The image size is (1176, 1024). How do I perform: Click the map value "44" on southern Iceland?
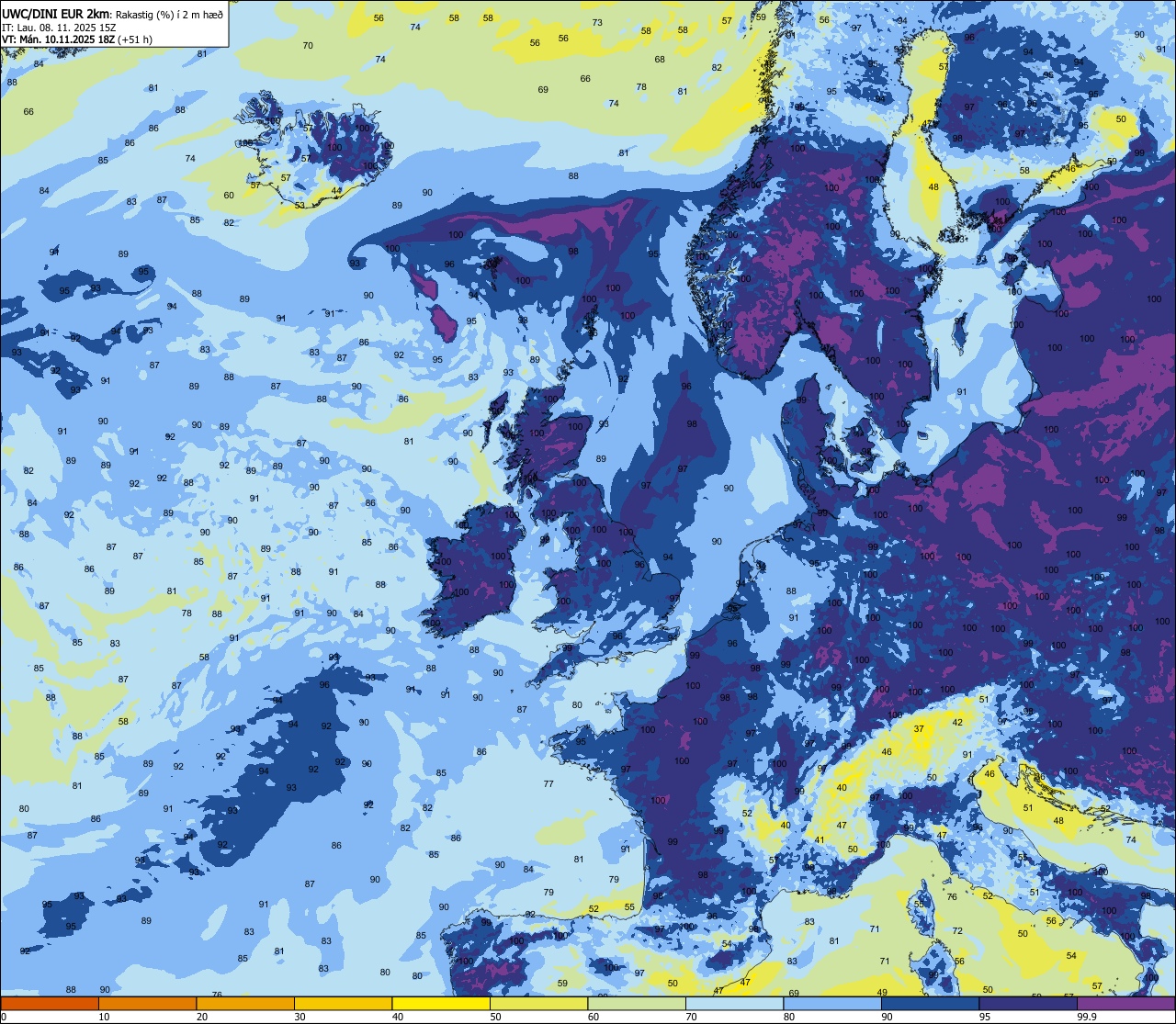tap(337, 191)
